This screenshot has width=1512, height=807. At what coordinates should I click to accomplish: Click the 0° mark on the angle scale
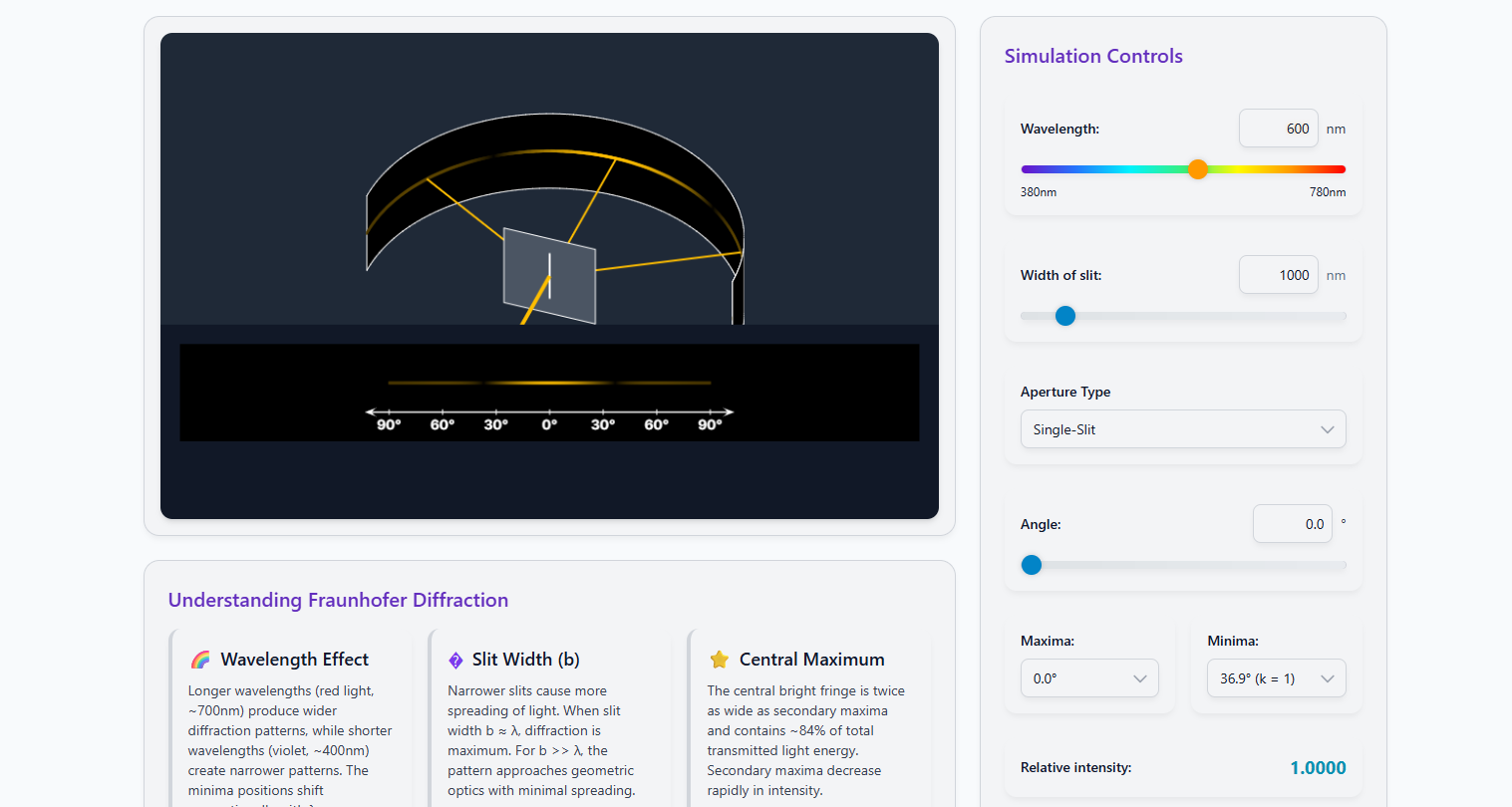coord(549,424)
